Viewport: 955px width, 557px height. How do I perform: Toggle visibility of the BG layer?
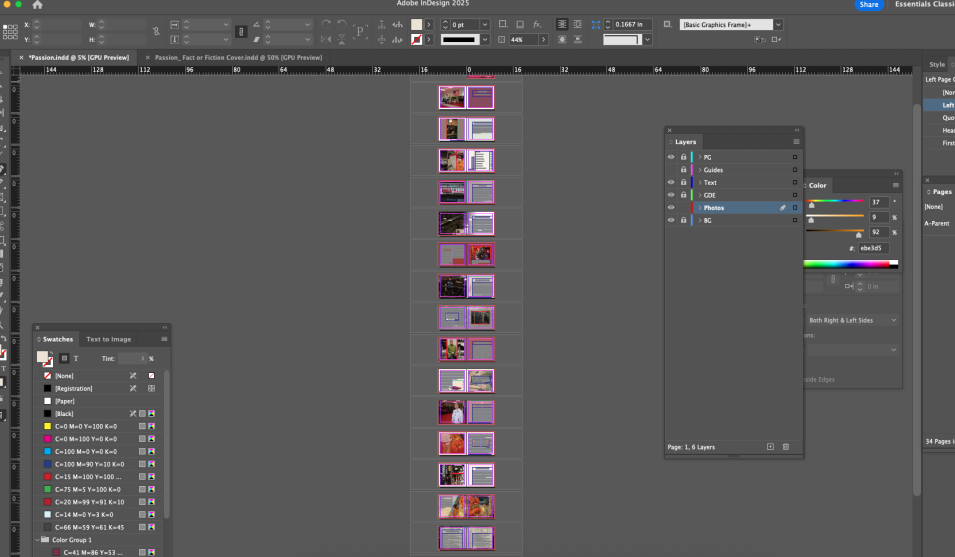pos(671,220)
